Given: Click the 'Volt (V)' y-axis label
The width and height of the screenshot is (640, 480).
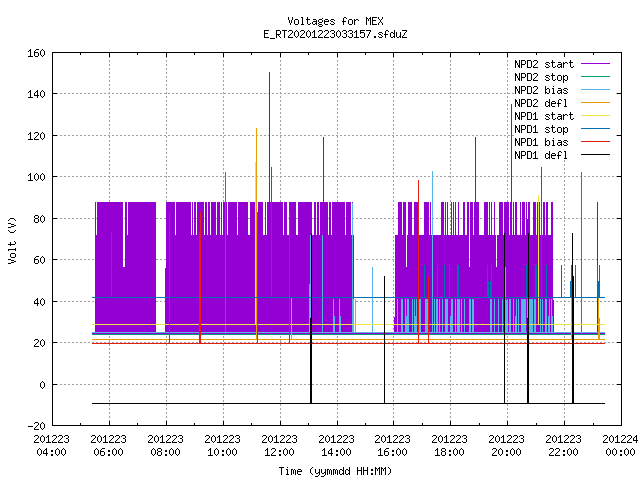Looking at the screenshot, I should point(13,240).
